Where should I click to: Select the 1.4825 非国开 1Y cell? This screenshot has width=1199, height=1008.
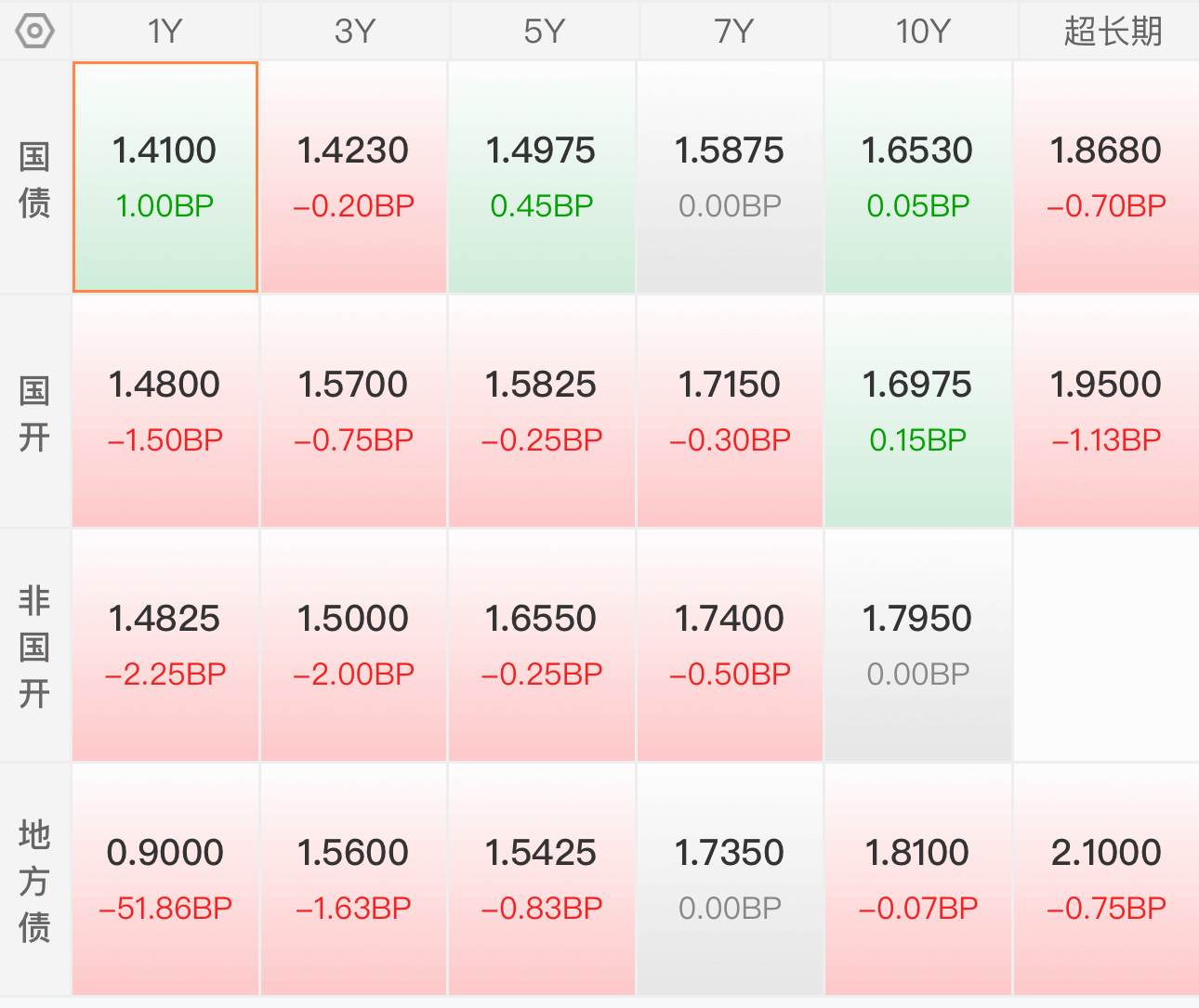pos(165,646)
